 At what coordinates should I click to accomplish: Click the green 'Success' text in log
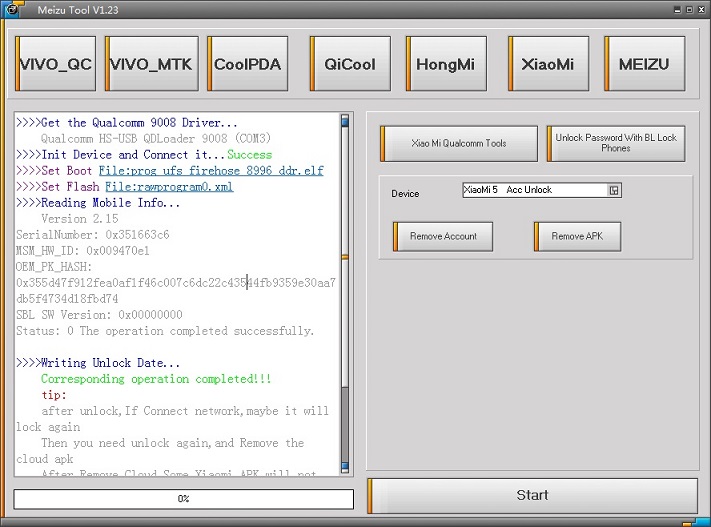249,155
